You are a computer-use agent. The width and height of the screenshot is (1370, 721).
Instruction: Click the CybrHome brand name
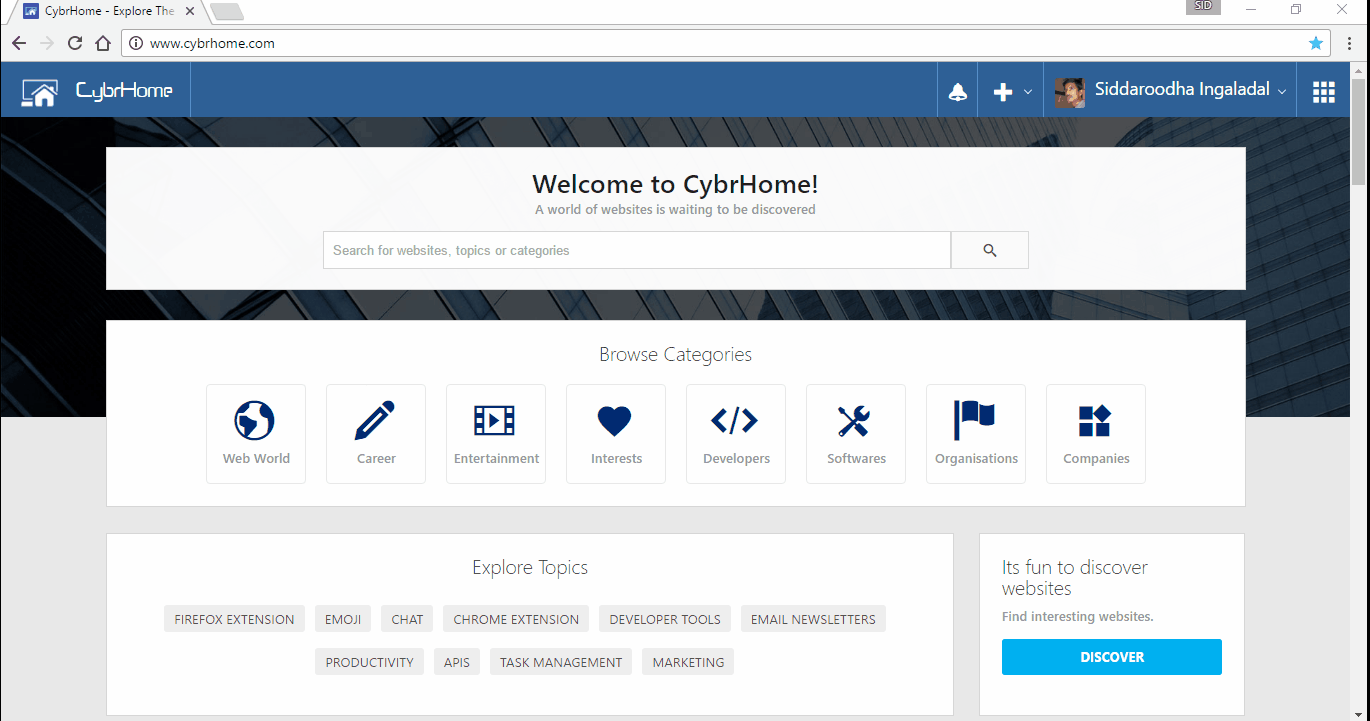click(124, 91)
